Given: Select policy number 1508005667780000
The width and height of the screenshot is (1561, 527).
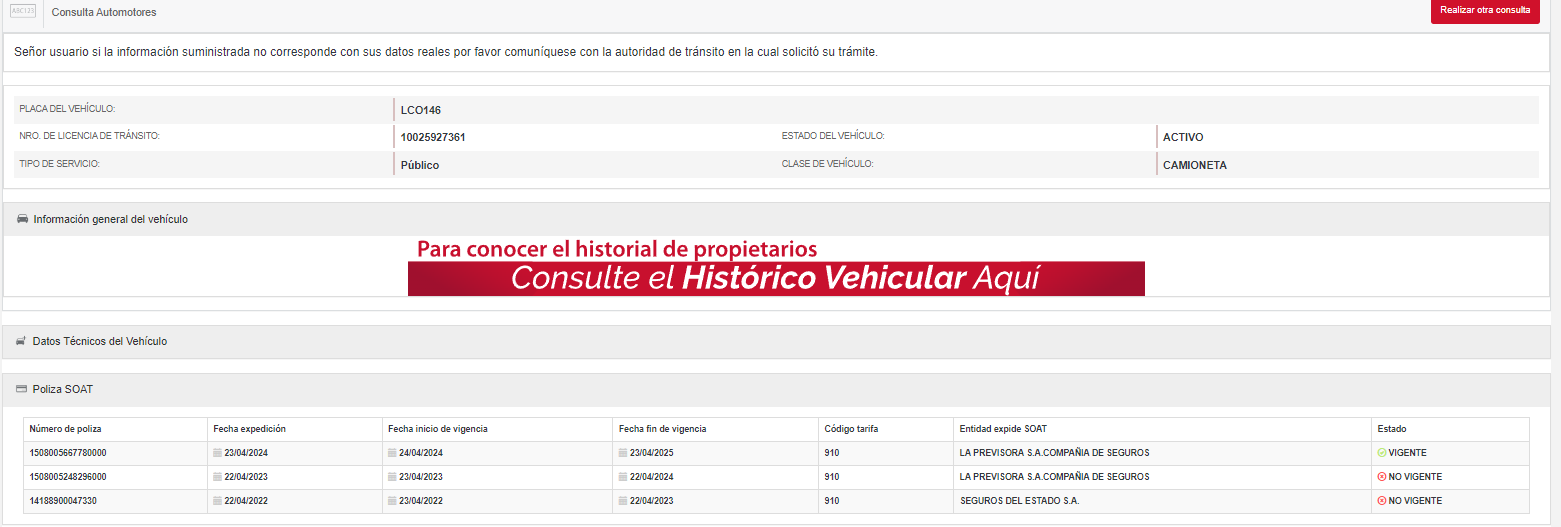Looking at the screenshot, I should click(68, 453).
